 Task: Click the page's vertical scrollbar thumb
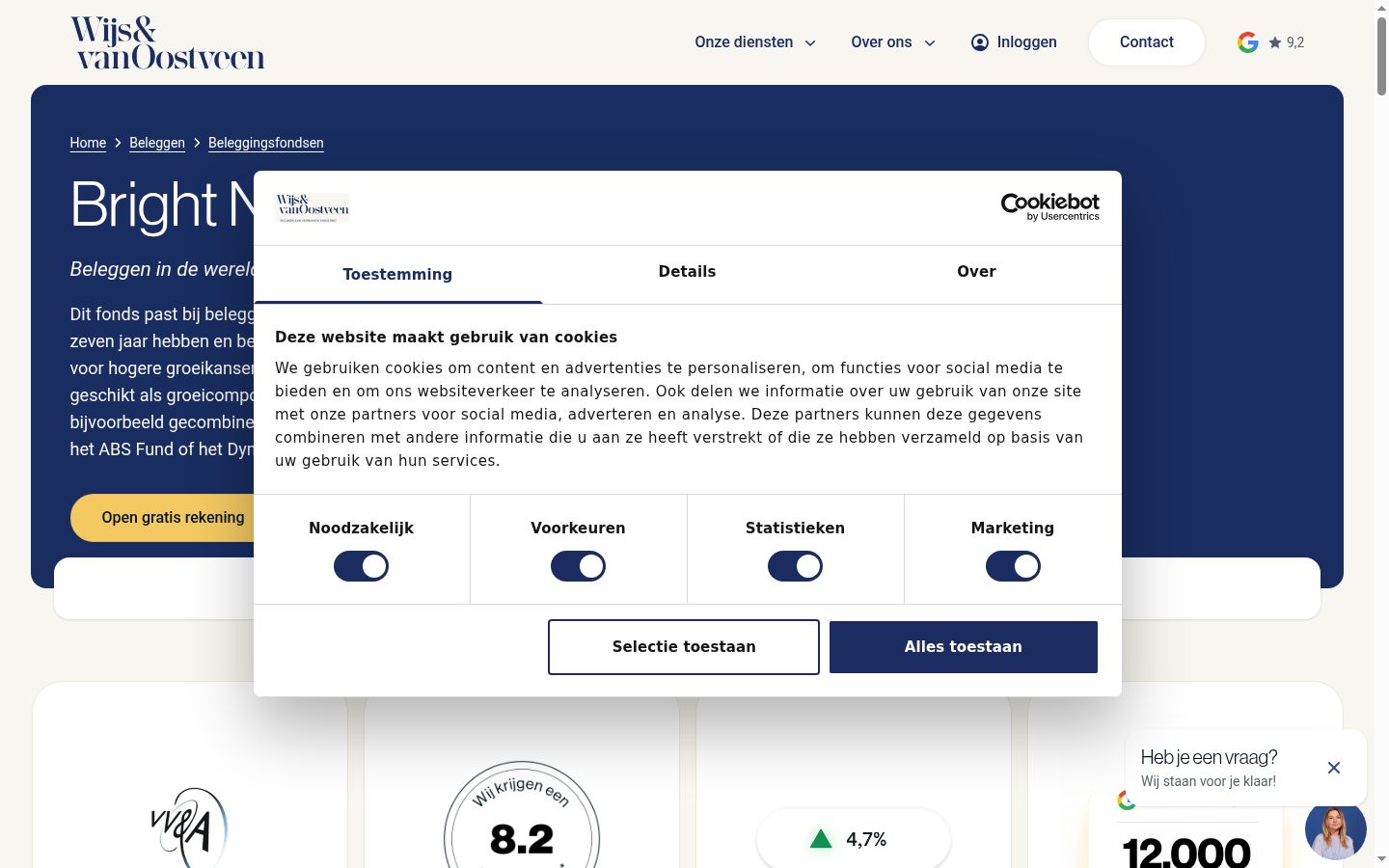tap(1381, 56)
